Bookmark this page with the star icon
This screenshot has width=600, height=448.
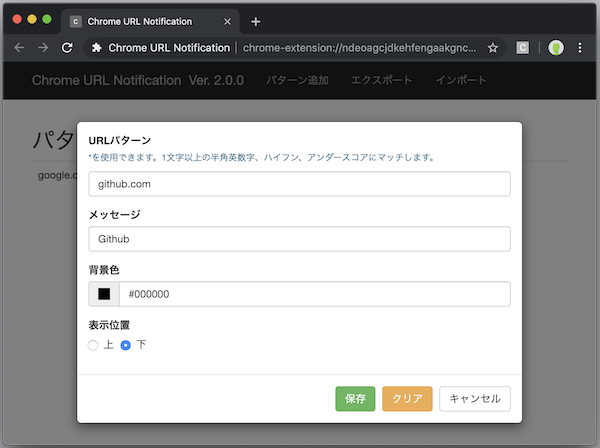[493, 48]
